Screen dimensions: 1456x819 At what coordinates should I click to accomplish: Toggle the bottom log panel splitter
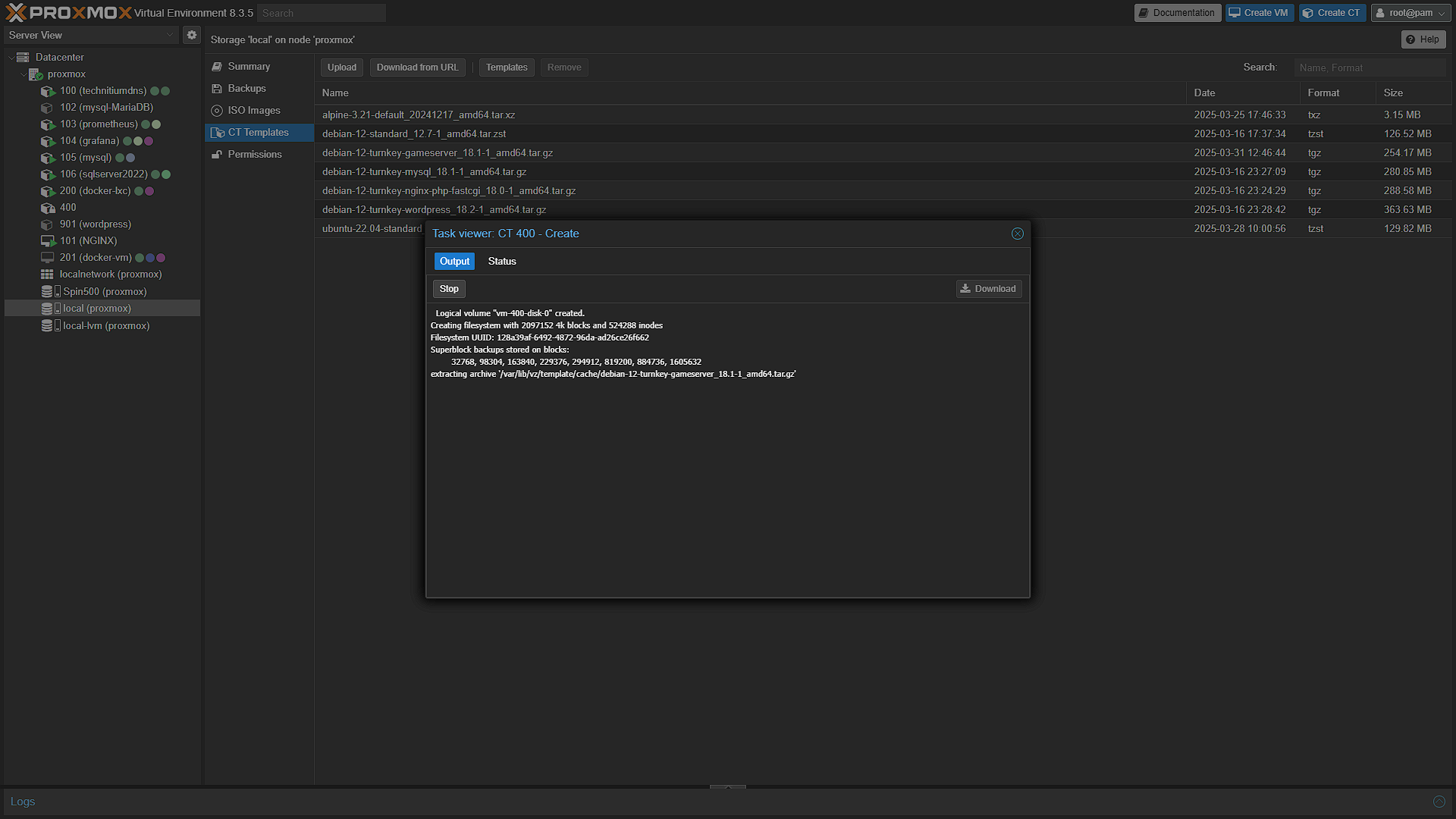tap(728, 787)
